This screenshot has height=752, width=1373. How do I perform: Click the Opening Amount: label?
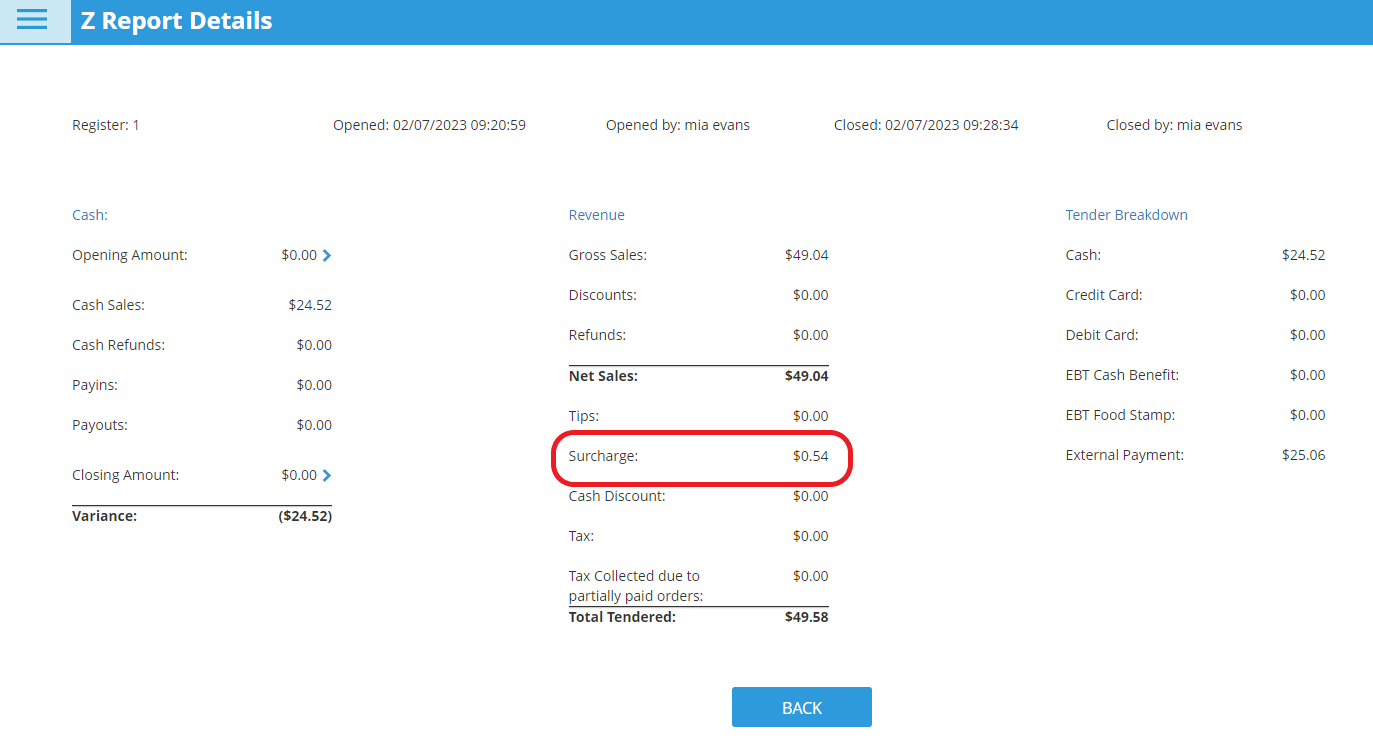[130, 255]
